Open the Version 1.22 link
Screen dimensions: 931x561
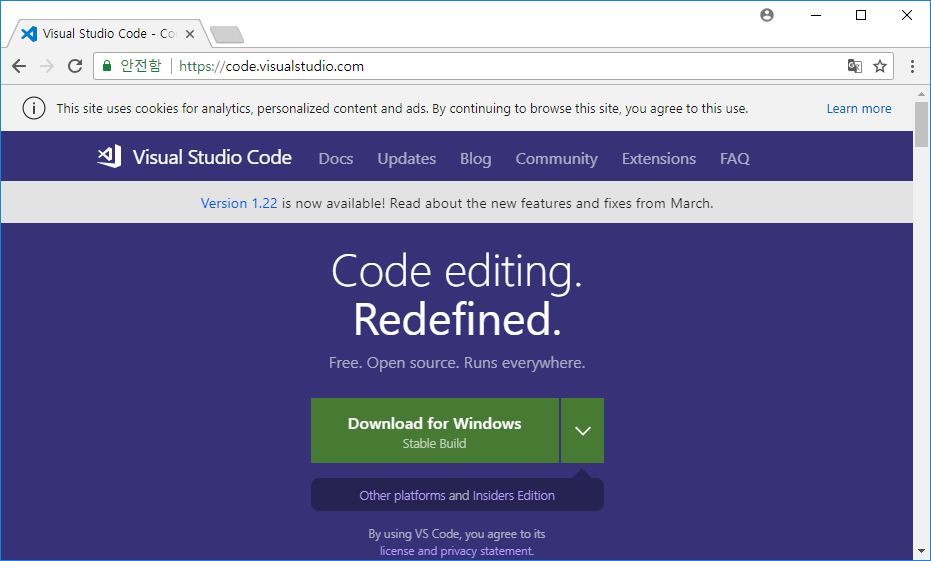pos(239,203)
